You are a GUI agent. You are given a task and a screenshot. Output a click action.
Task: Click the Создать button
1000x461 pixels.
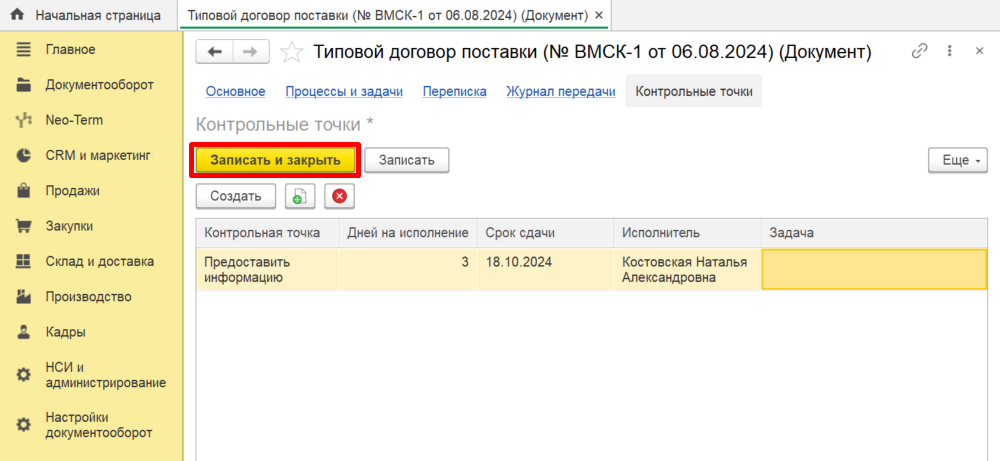pos(236,196)
